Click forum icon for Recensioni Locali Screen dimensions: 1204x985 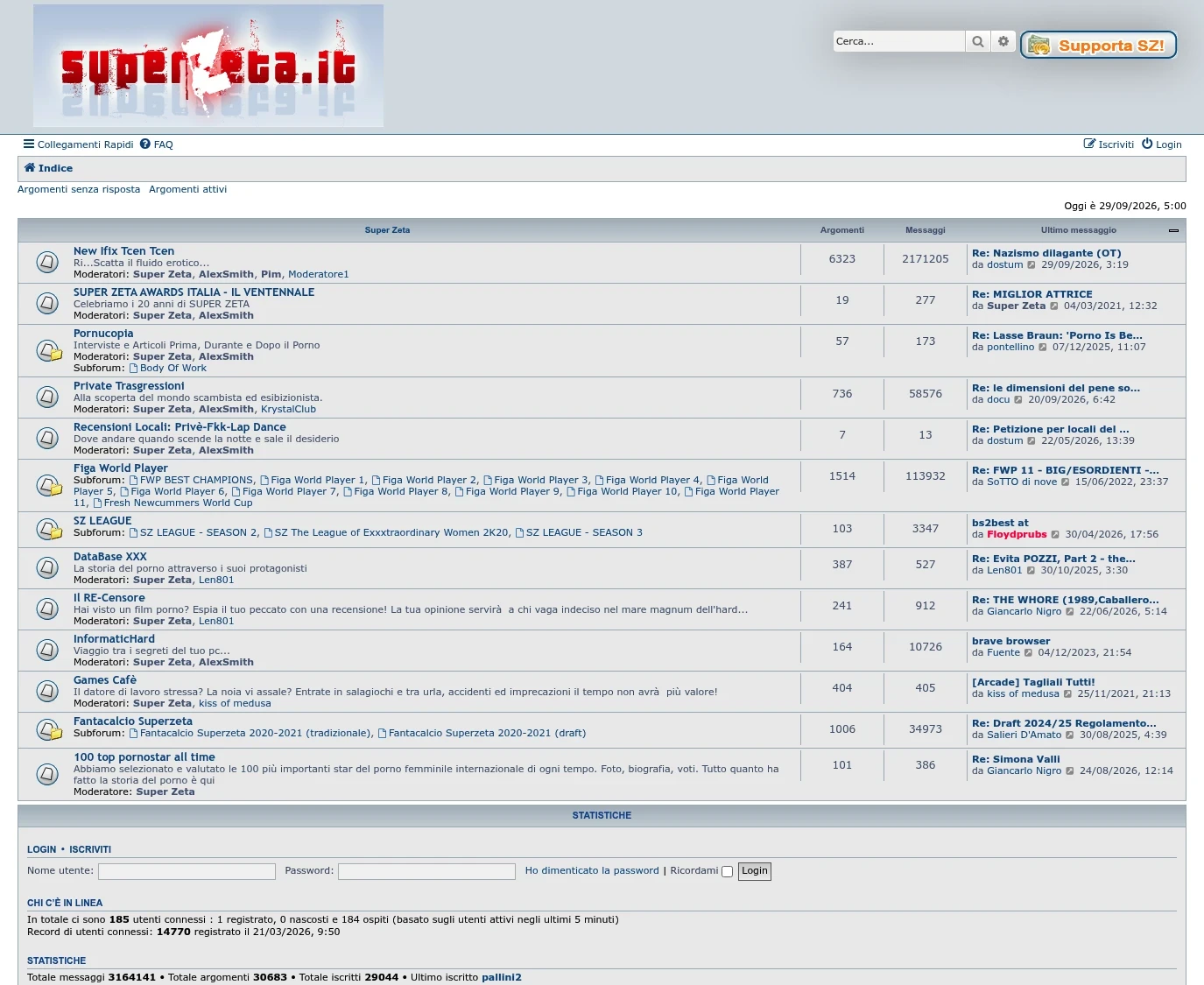47,438
